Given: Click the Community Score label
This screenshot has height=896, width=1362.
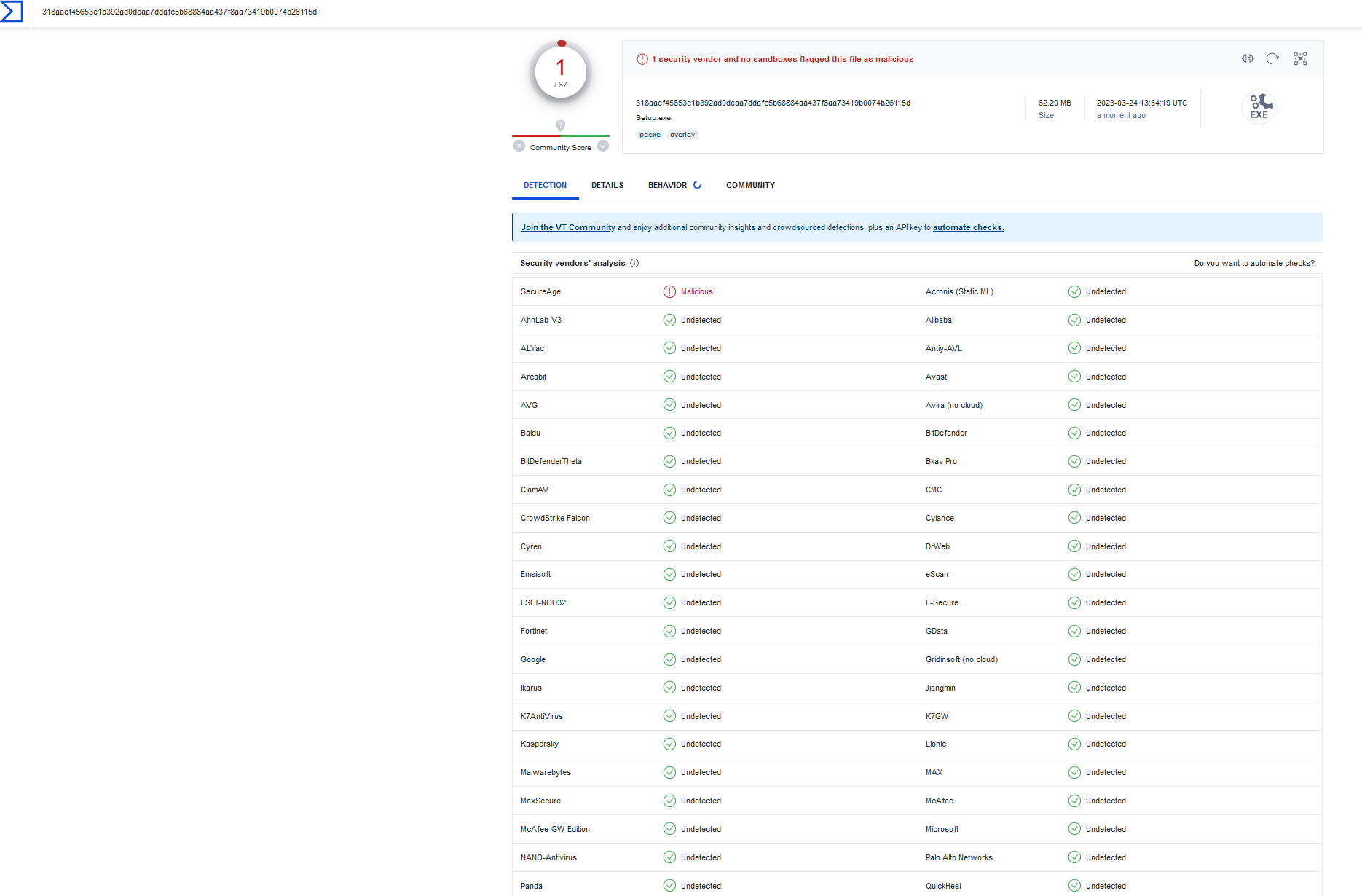Looking at the screenshot, I should pos(561,148).
